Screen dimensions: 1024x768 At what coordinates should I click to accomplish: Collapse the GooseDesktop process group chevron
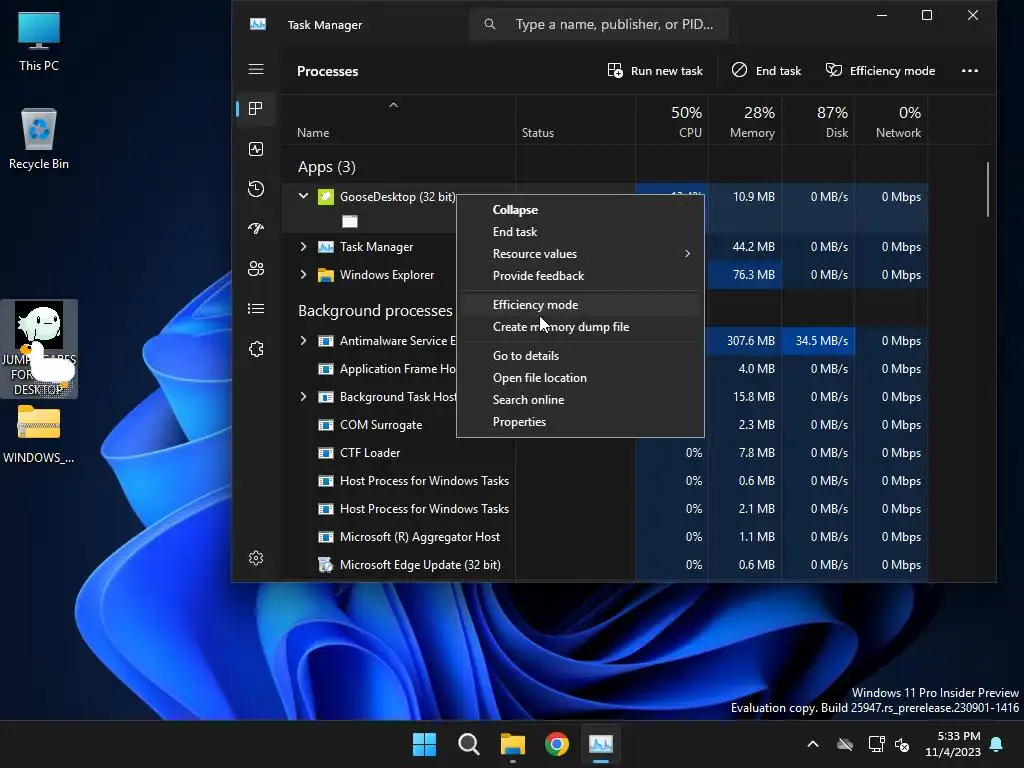click(303, 196)
